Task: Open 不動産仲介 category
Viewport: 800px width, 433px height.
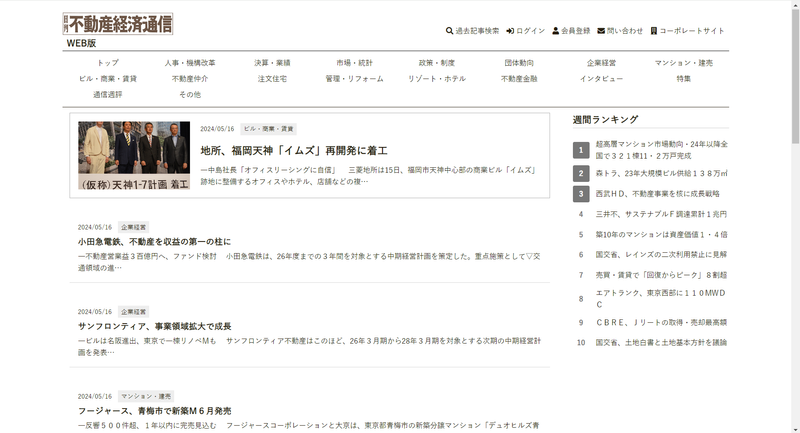Action: tap(190, 79)
